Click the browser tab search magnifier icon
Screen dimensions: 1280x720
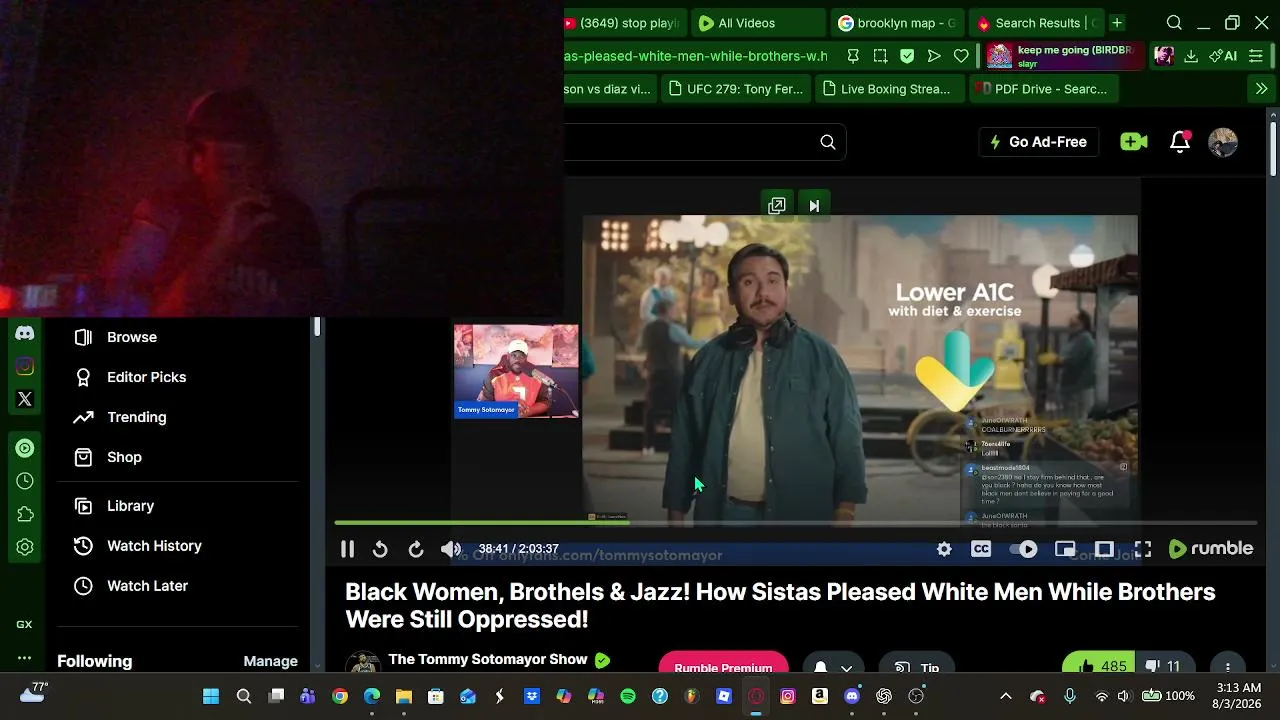(x=1174, y=23)
